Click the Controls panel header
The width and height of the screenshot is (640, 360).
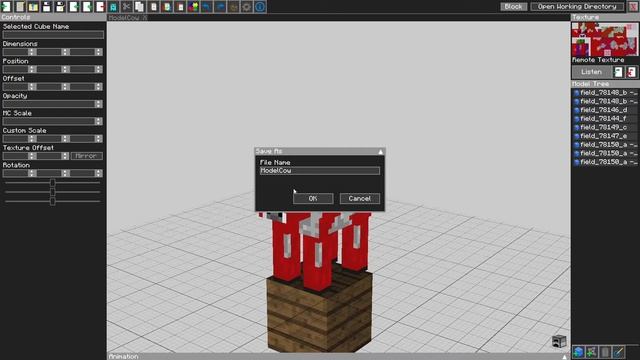(53, 17)
